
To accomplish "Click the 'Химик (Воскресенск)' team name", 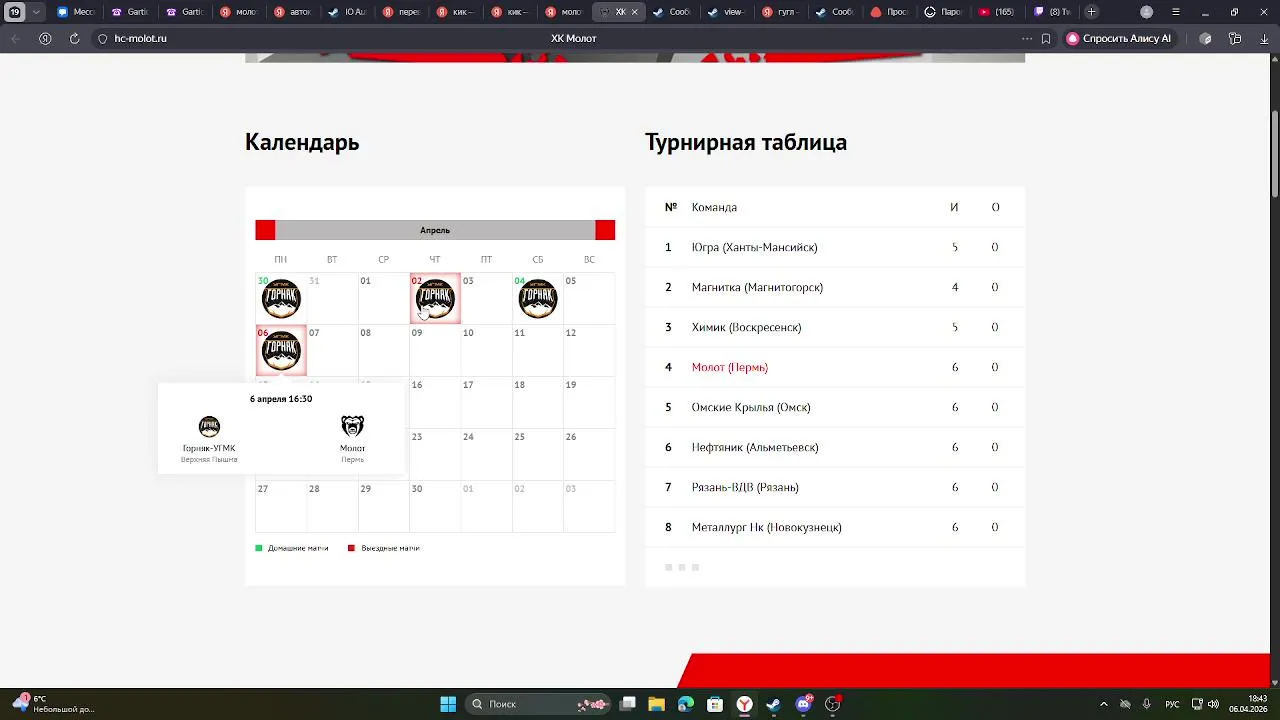I will click(x=746, y=327).
